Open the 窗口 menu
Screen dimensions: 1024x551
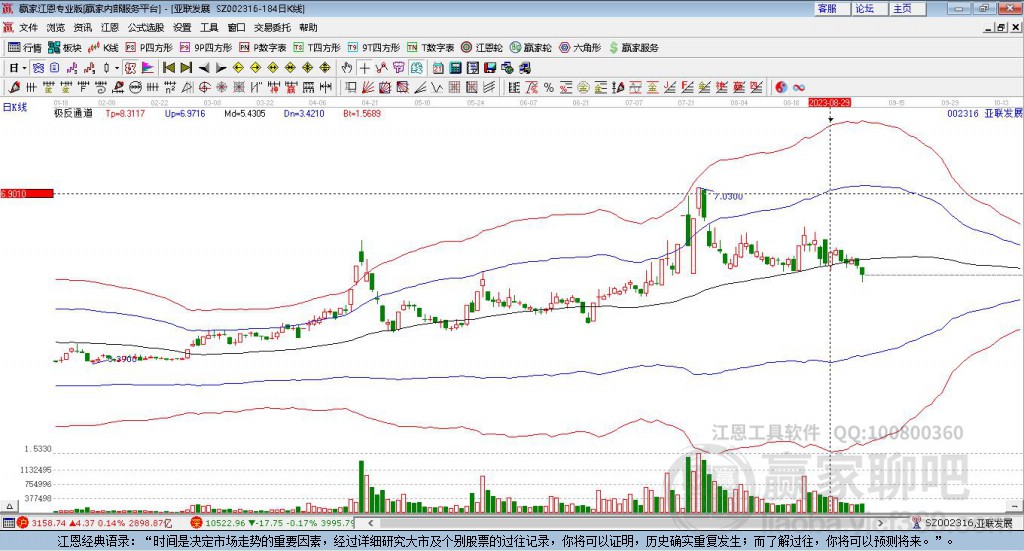[236, 27]
